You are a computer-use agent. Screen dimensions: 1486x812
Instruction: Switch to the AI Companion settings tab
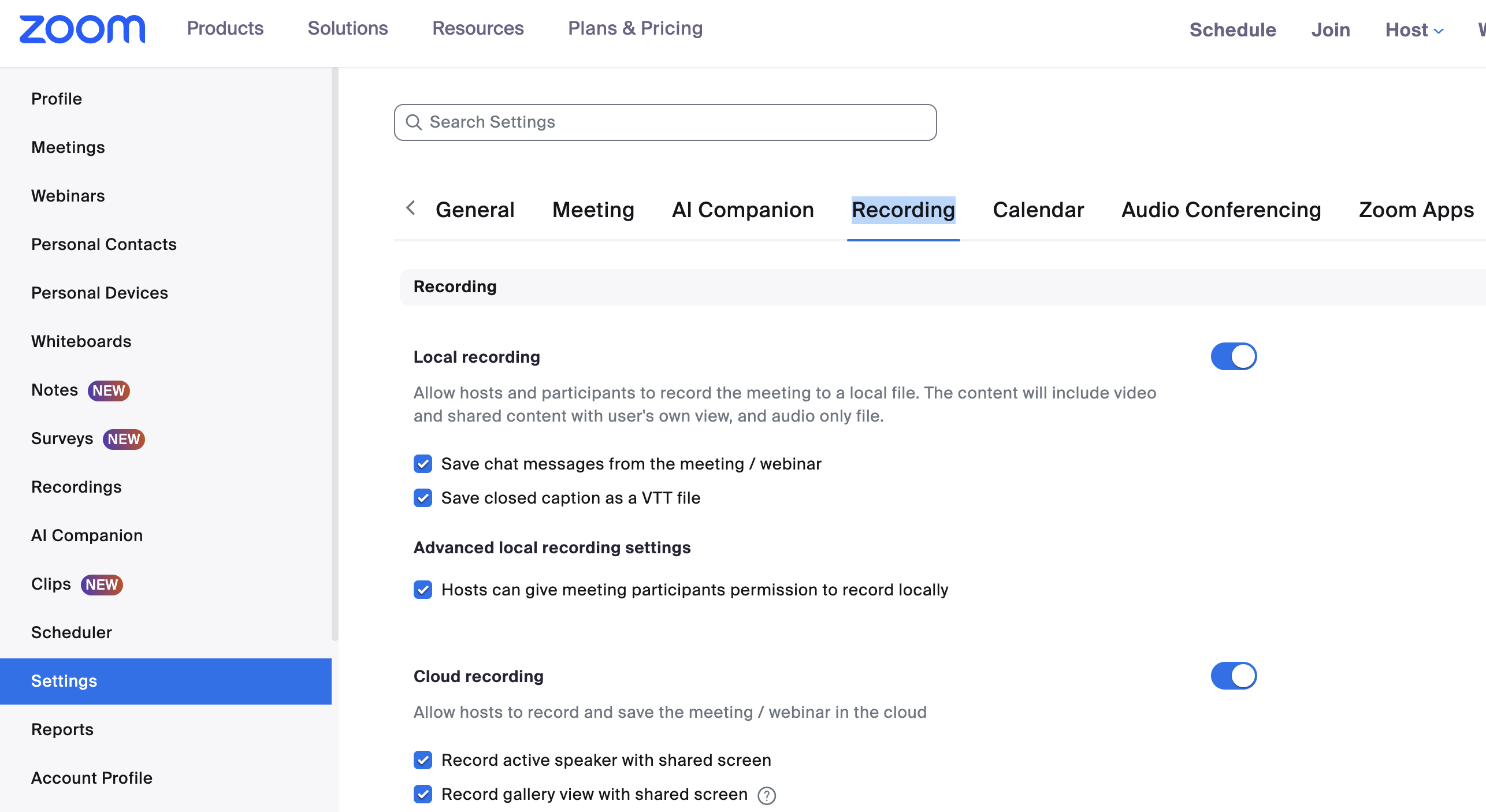click(742, 210)
